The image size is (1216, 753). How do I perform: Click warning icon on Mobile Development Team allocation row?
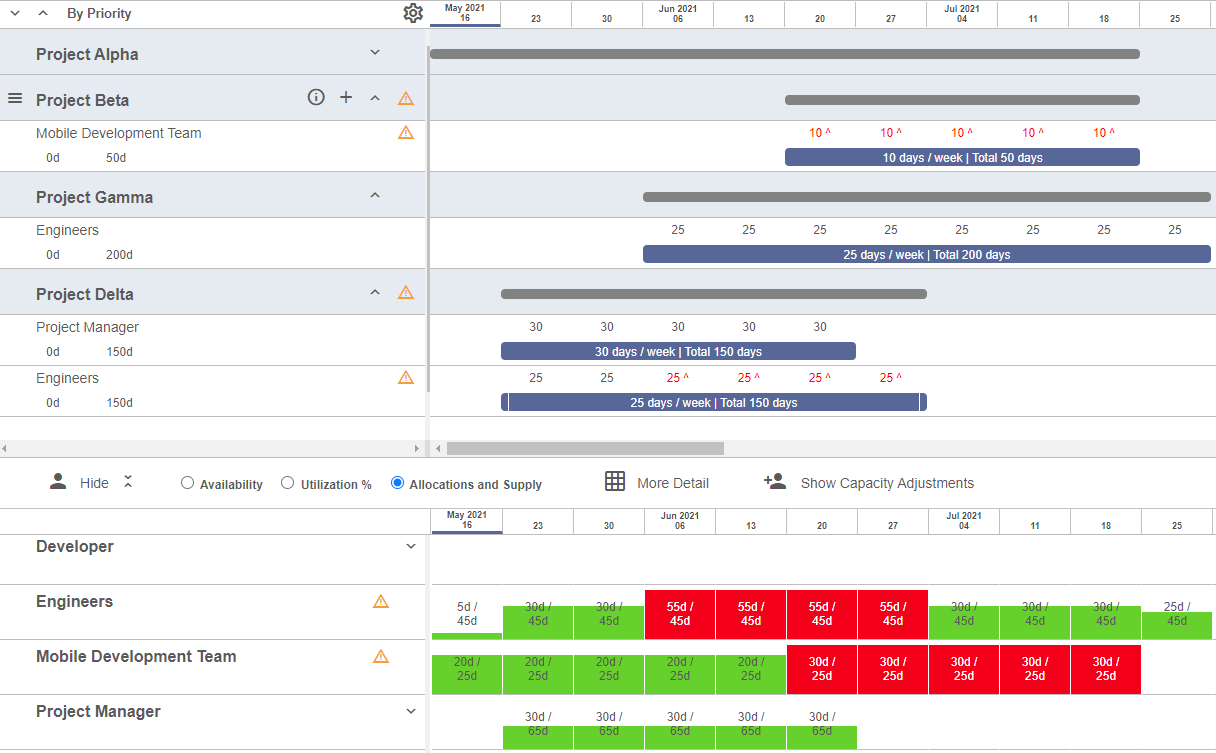[x=405, y=132]
